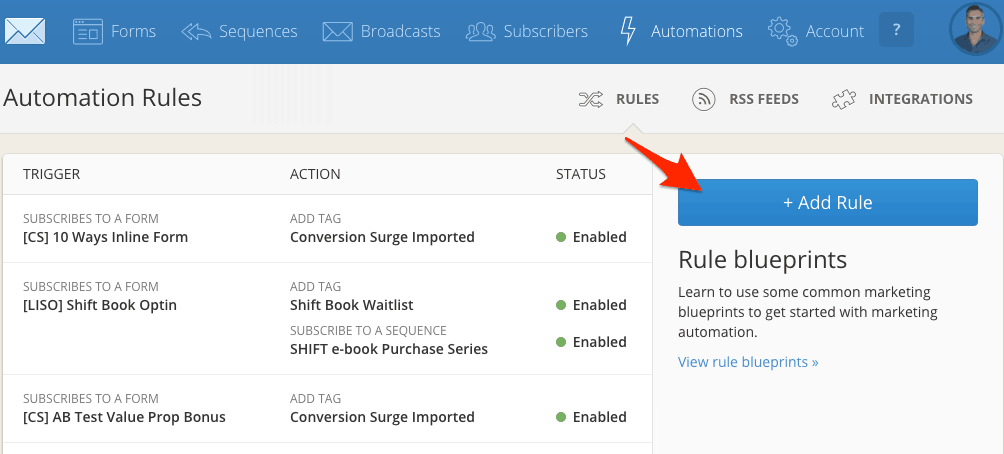This screenshot has width=1004, height=454.
Task: Click Conversion Surge Imported action for AB Test
Action: tap(382, 417)
